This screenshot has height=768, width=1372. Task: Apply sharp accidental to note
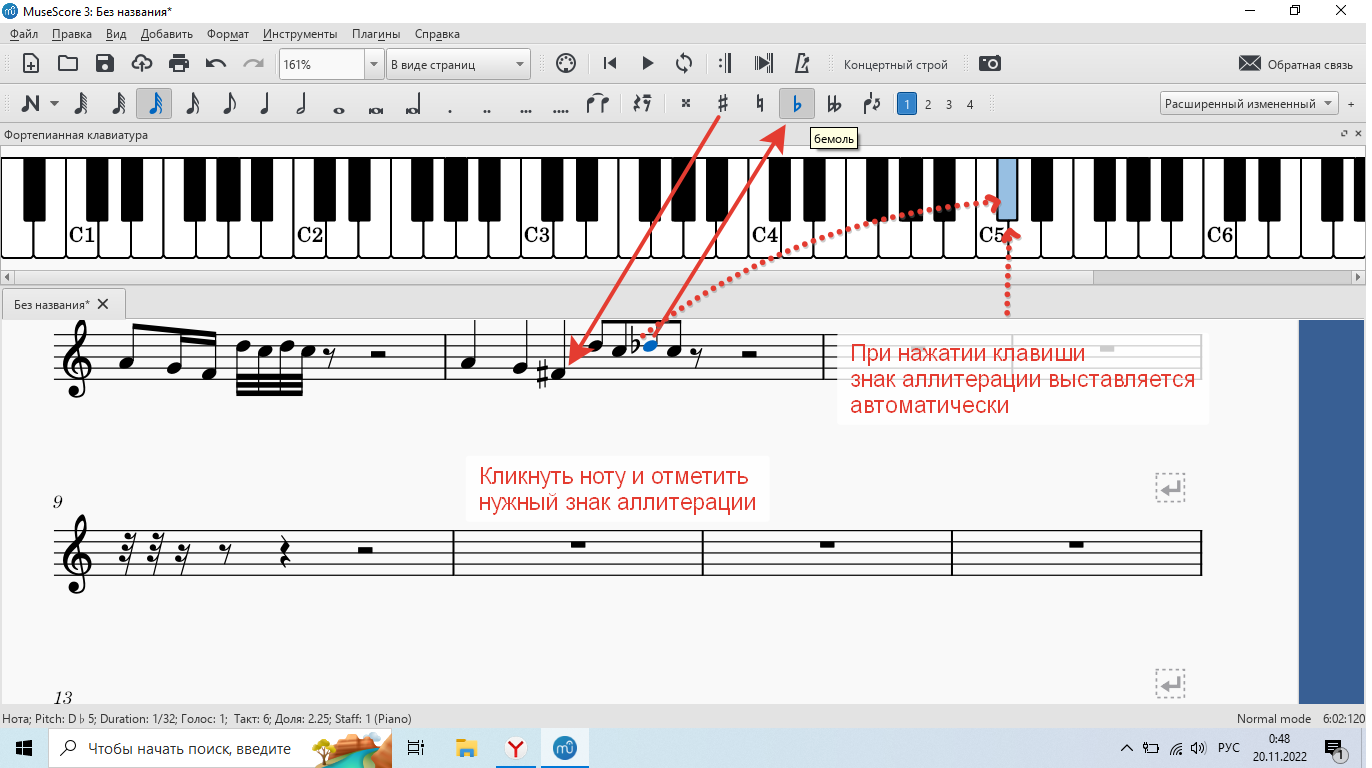point(722,104)
